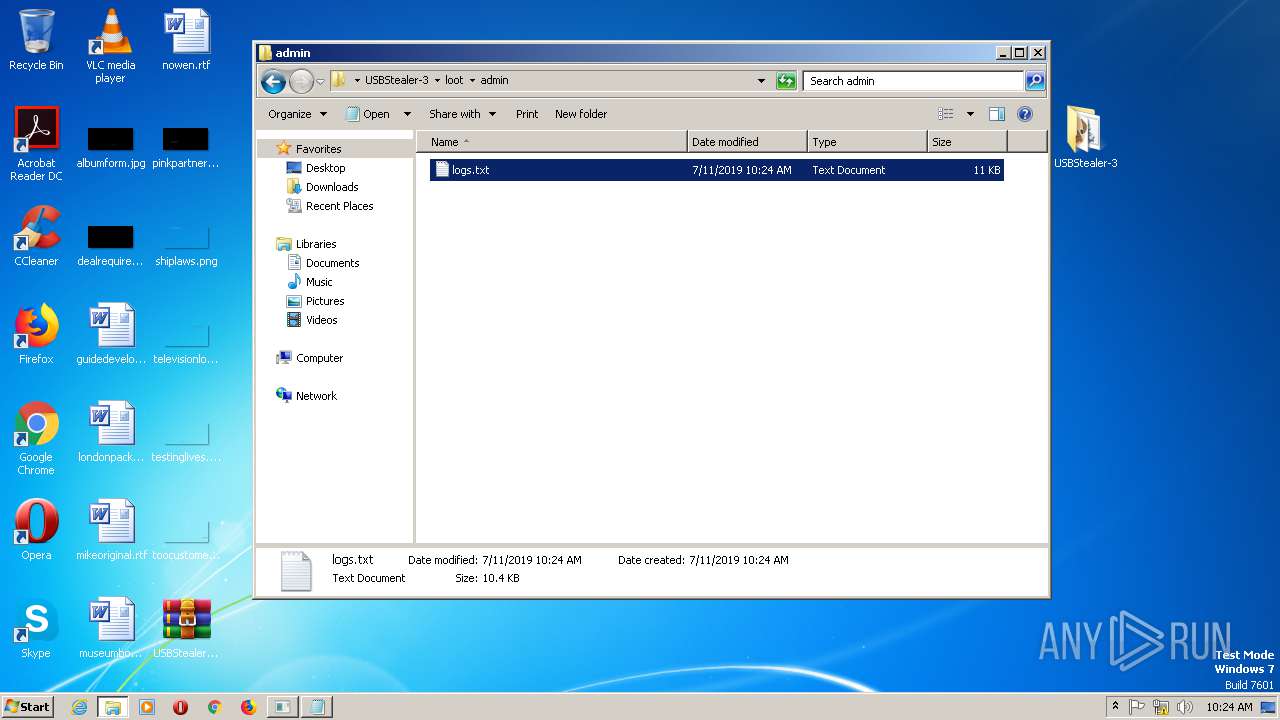Click the Windows Media Player taskbar icon

pos(146,707)
